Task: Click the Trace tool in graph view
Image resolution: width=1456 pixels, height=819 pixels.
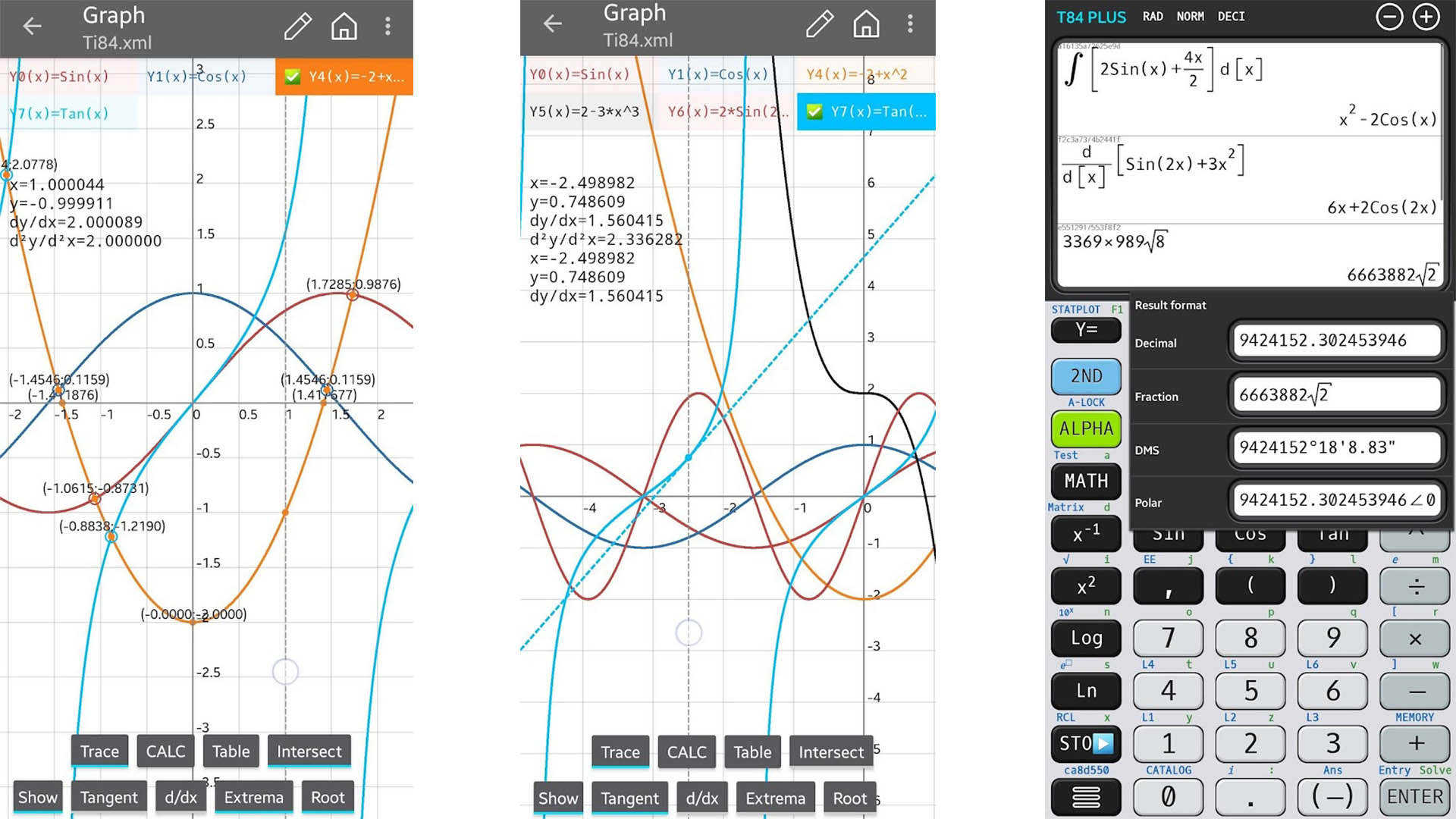Action: pyautogui.click(x=101, y=751)
